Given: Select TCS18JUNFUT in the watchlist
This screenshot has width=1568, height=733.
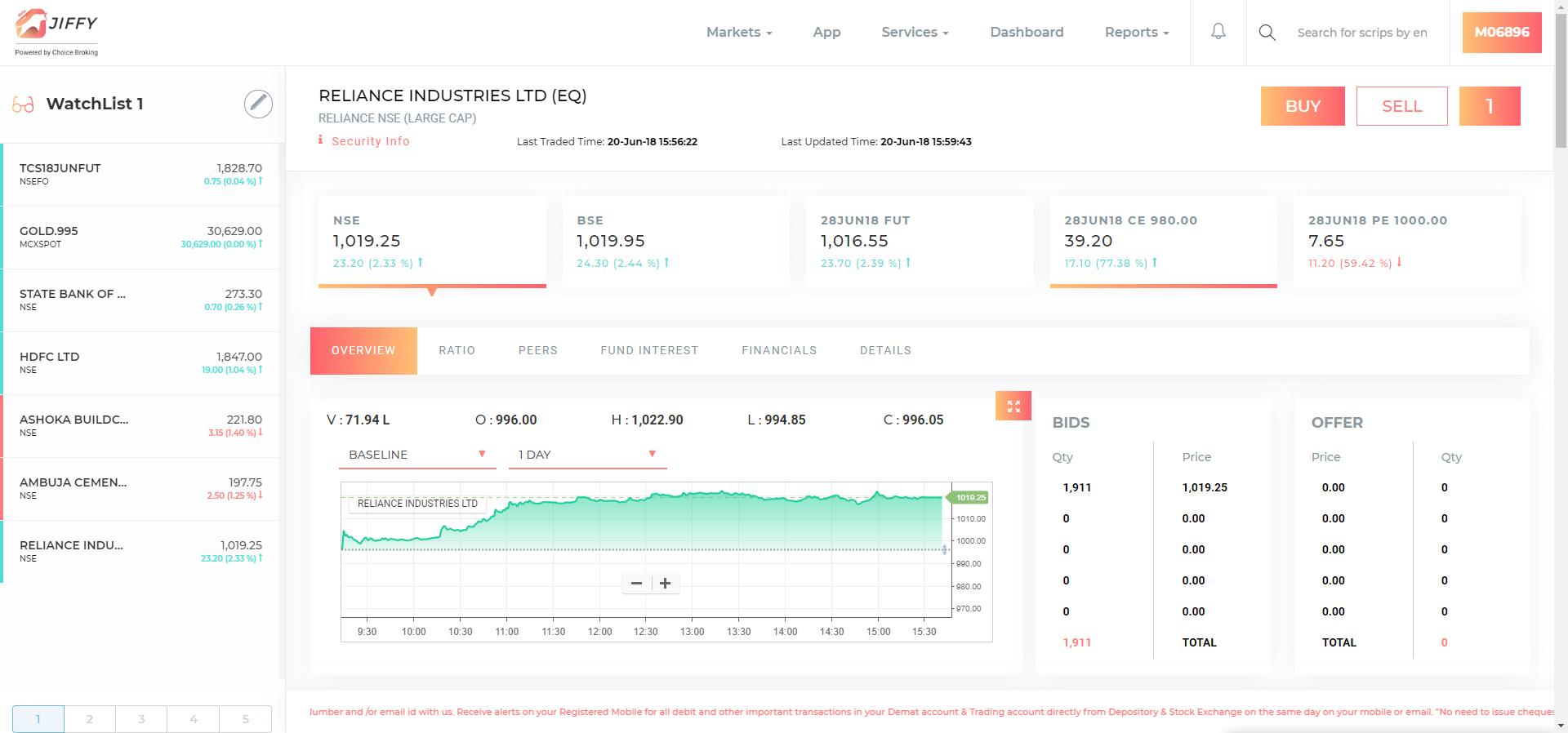Looking at the screenshot, I should point(140,174).
